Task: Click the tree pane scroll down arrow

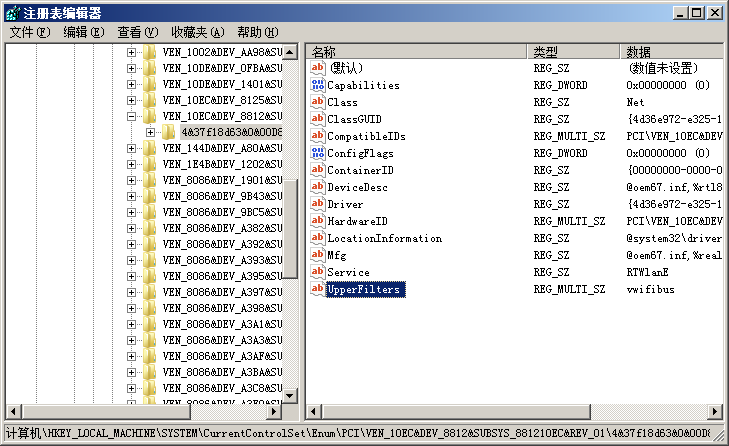Action: [290, 396]
